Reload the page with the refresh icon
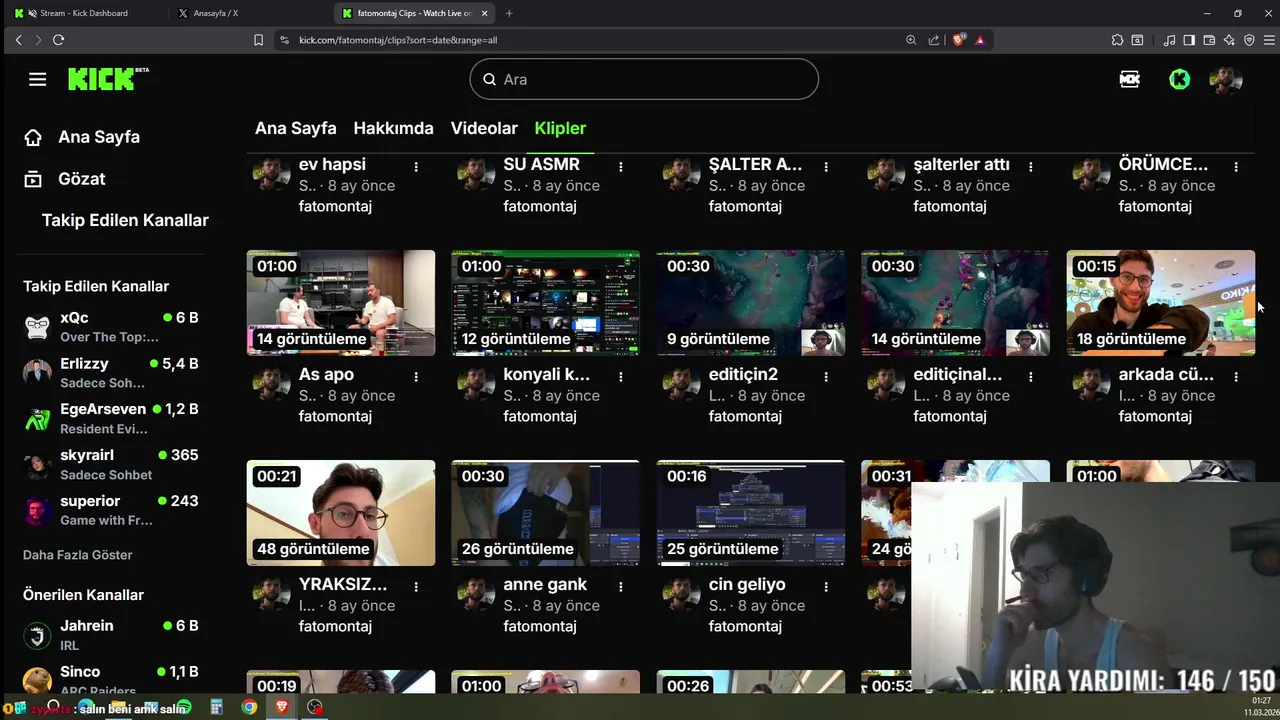This screenshot has height=720, width=1280. [58, 40]
